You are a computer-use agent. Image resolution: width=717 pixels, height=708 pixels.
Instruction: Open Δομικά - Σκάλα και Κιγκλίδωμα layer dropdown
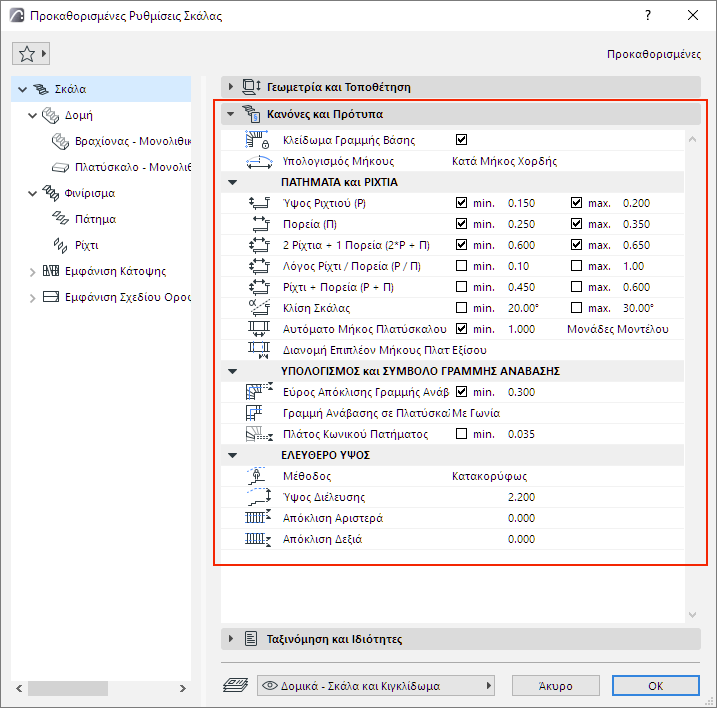pyautogui.click(x=375, y=686)
